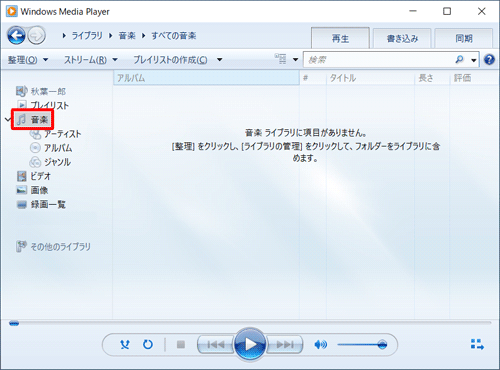The image size is (500, 370).
Task: Click the volume level slider
Action: pyautogui.click(x=362, y=345)
